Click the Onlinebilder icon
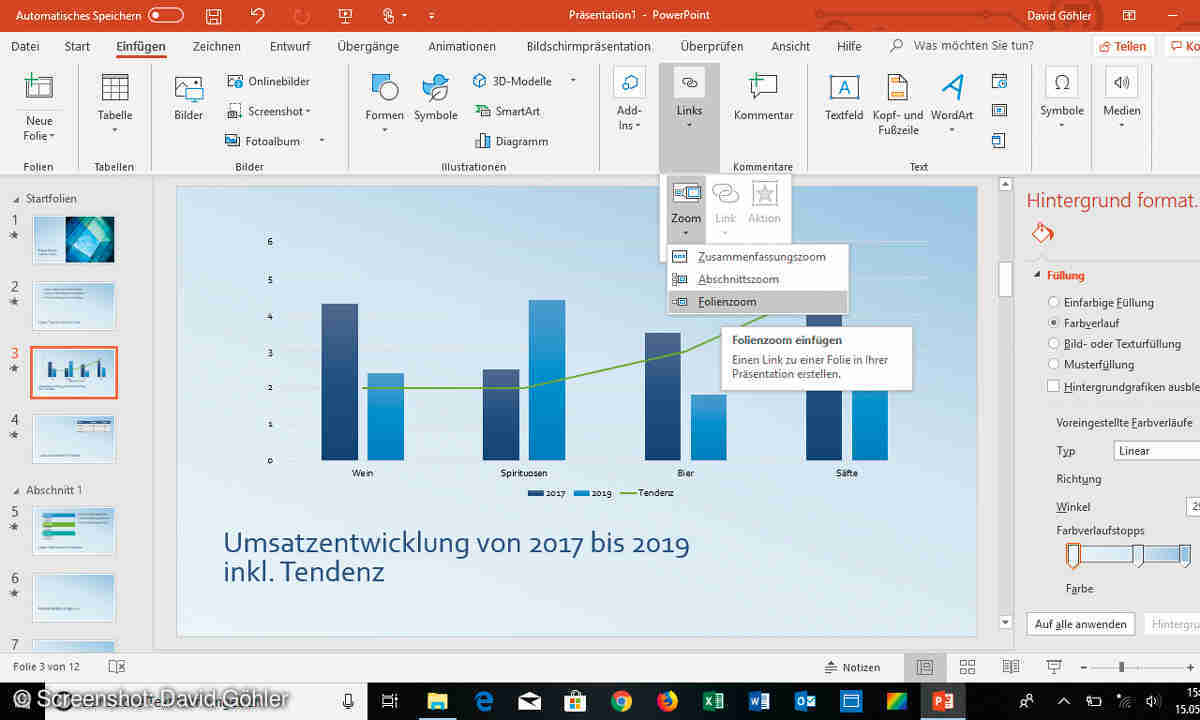Viewport: 1200px width, 720px height. point(236,81)
